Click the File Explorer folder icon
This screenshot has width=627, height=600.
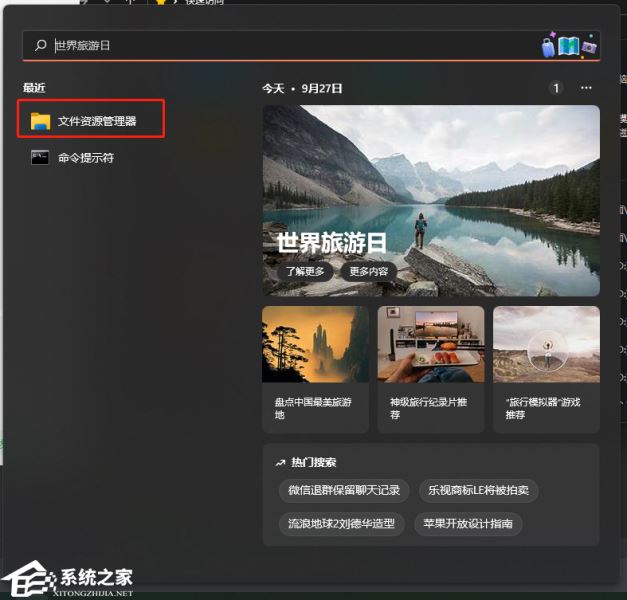[40, 122]
